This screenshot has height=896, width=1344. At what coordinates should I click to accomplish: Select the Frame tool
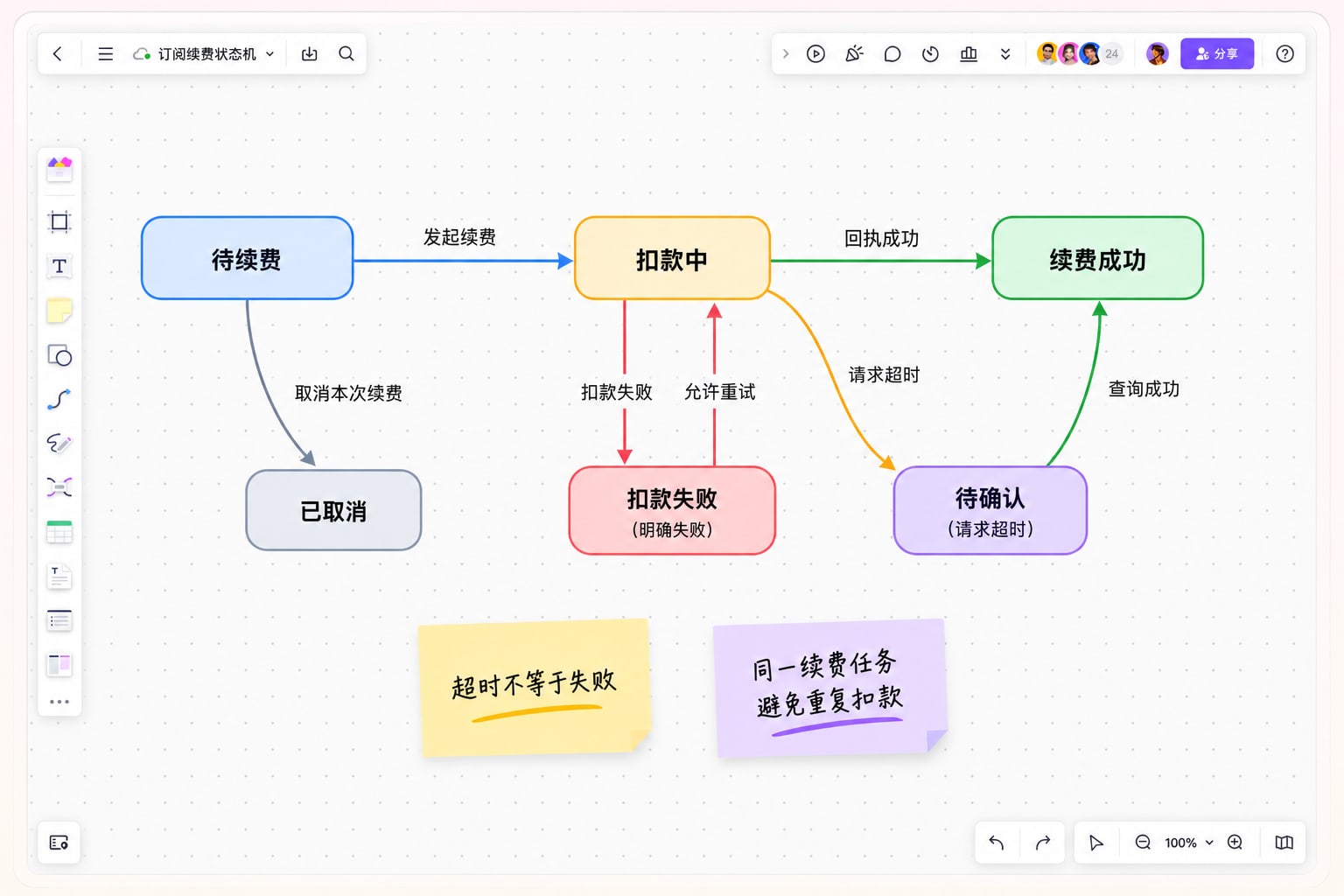point(59,221)
